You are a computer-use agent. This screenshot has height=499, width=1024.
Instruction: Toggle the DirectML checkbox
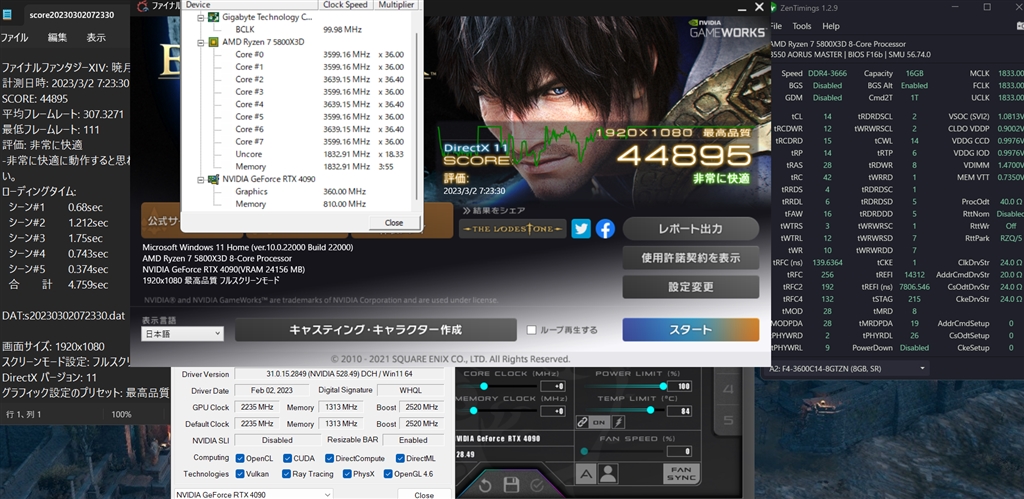400,459
